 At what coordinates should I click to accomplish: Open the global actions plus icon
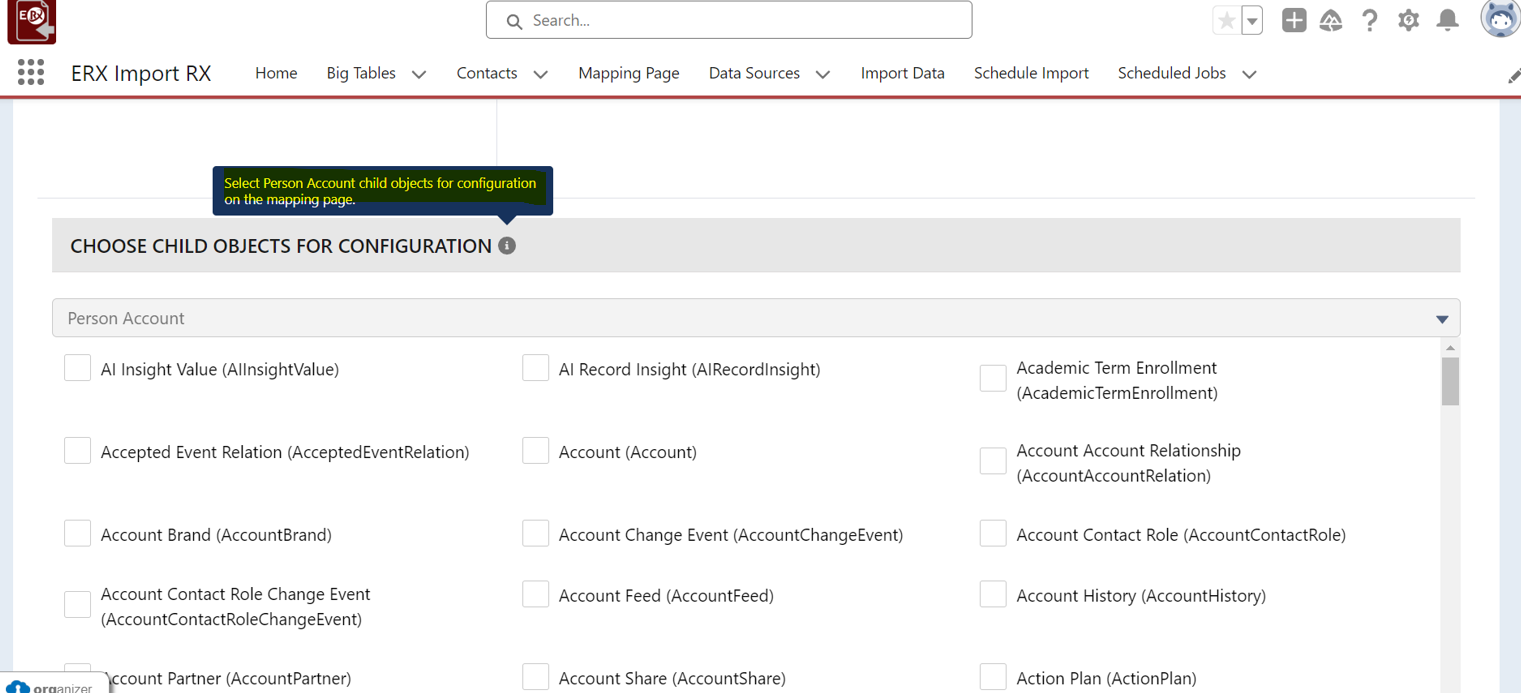[1293, 20]
